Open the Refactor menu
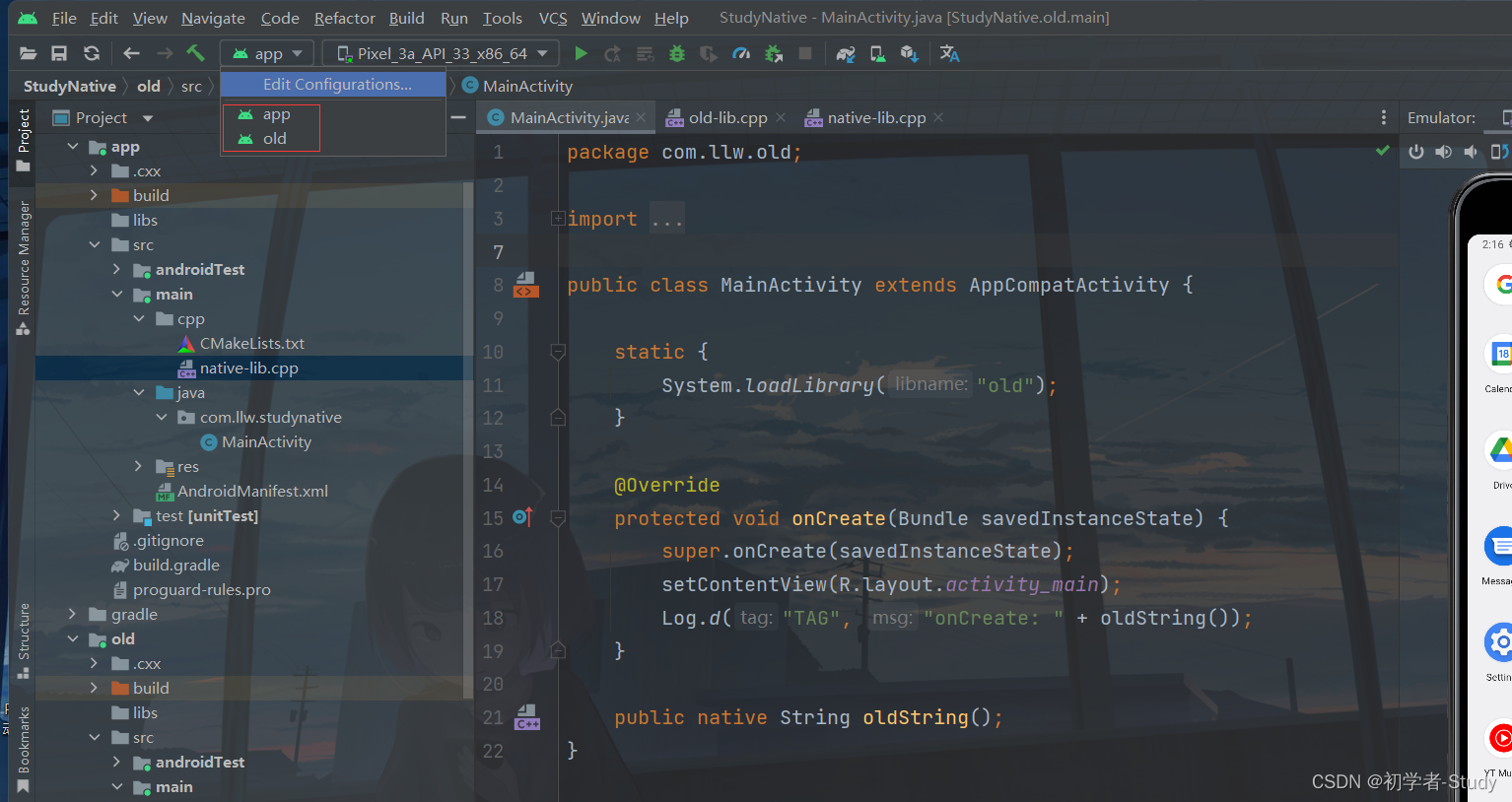The height and width of the screenshot is (802, 1512). coord(344,18)
